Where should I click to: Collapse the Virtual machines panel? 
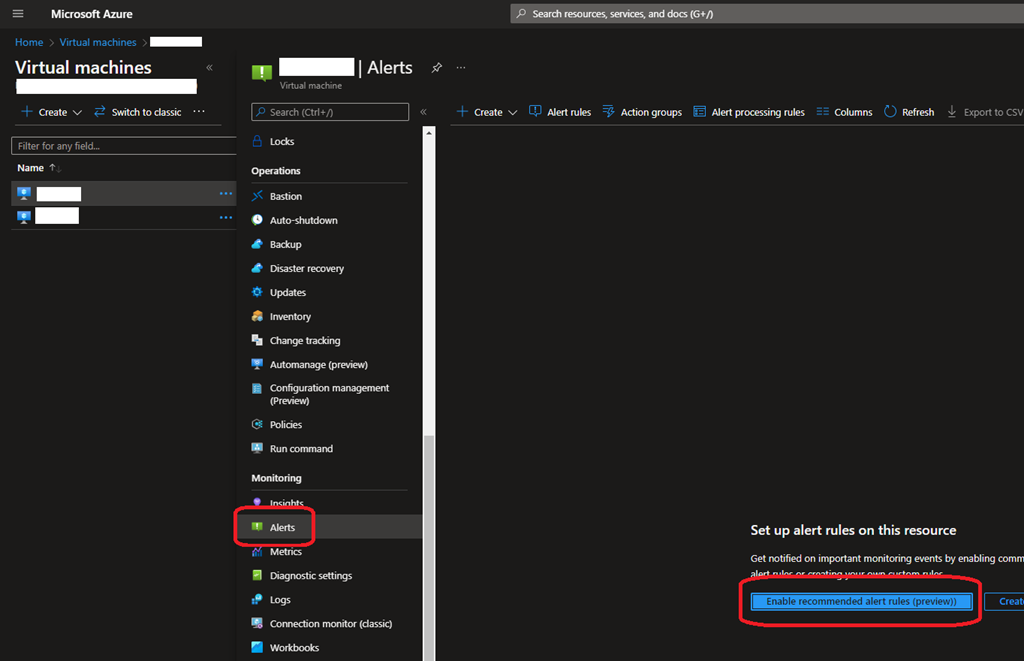tap(209, 68)
